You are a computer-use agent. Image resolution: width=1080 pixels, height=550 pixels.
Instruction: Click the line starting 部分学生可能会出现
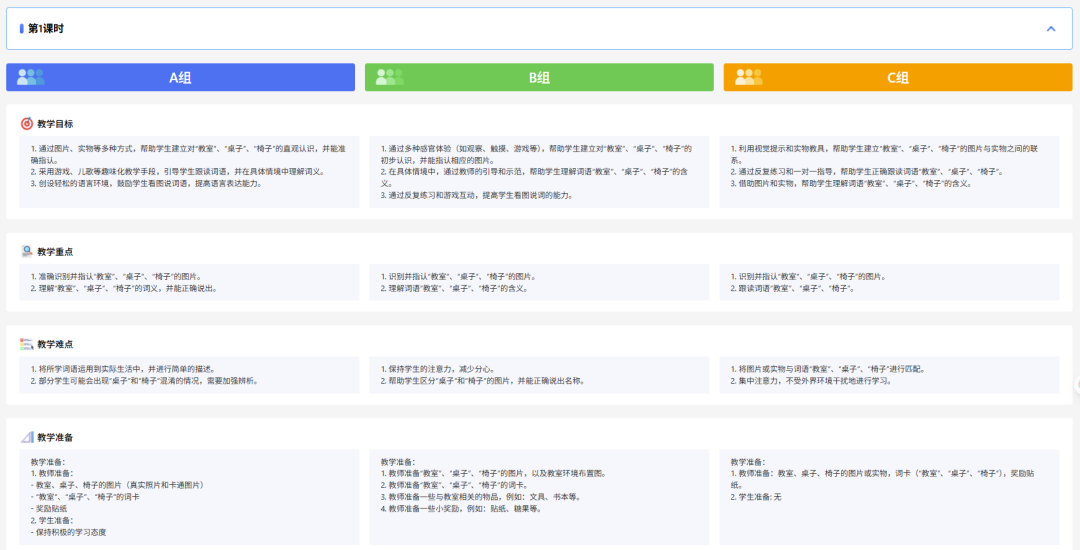pos(145,381)
